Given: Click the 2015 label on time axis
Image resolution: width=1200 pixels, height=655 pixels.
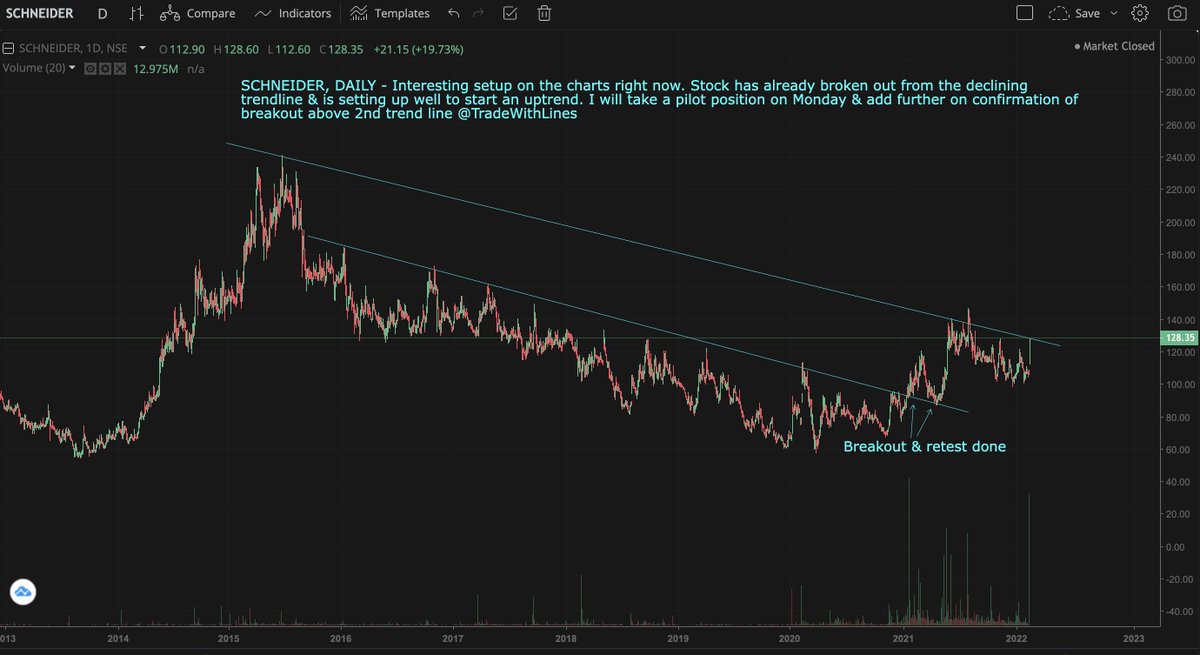Looking at the screenshot, I should tap(229, 638).
